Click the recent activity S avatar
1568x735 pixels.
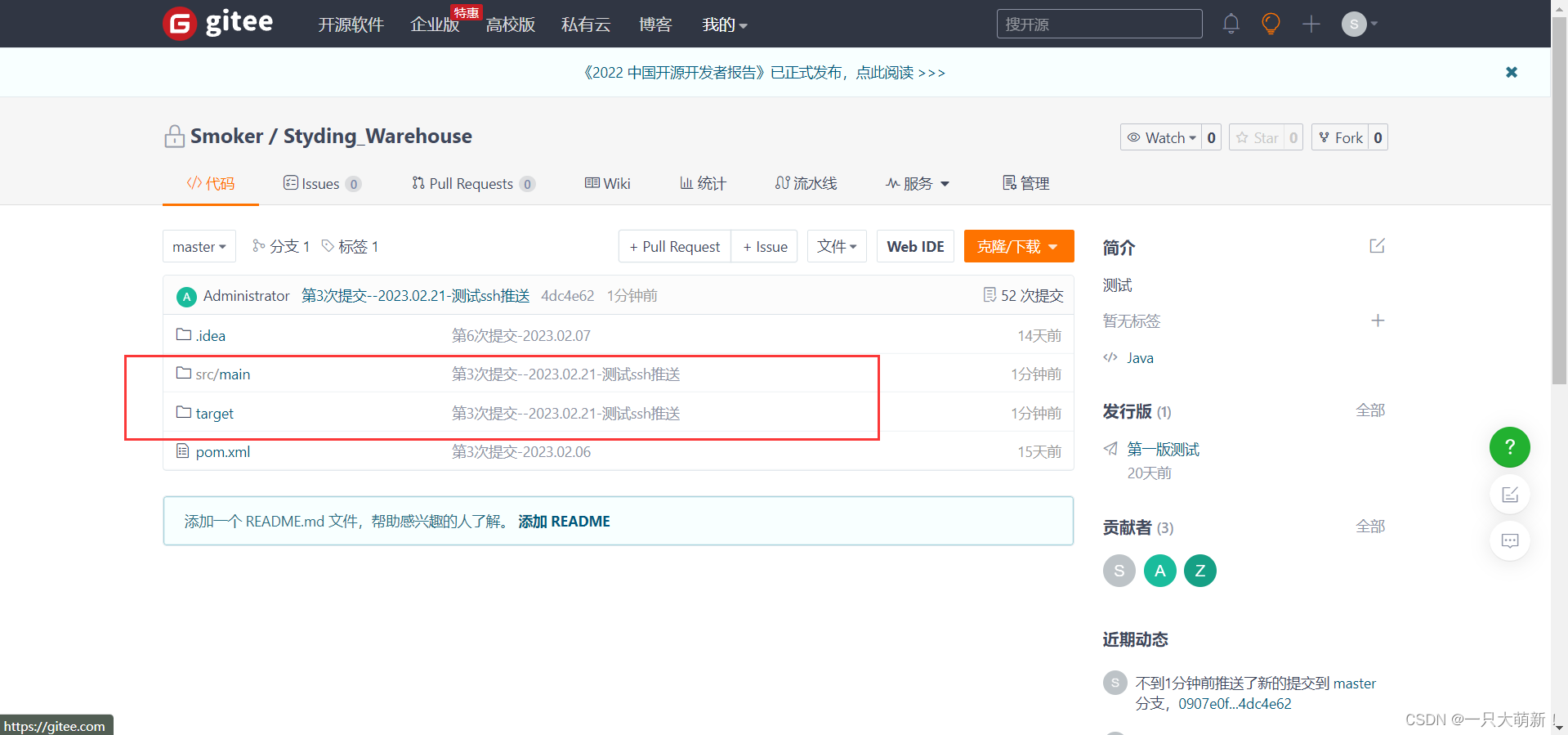tap(1115, 683)
